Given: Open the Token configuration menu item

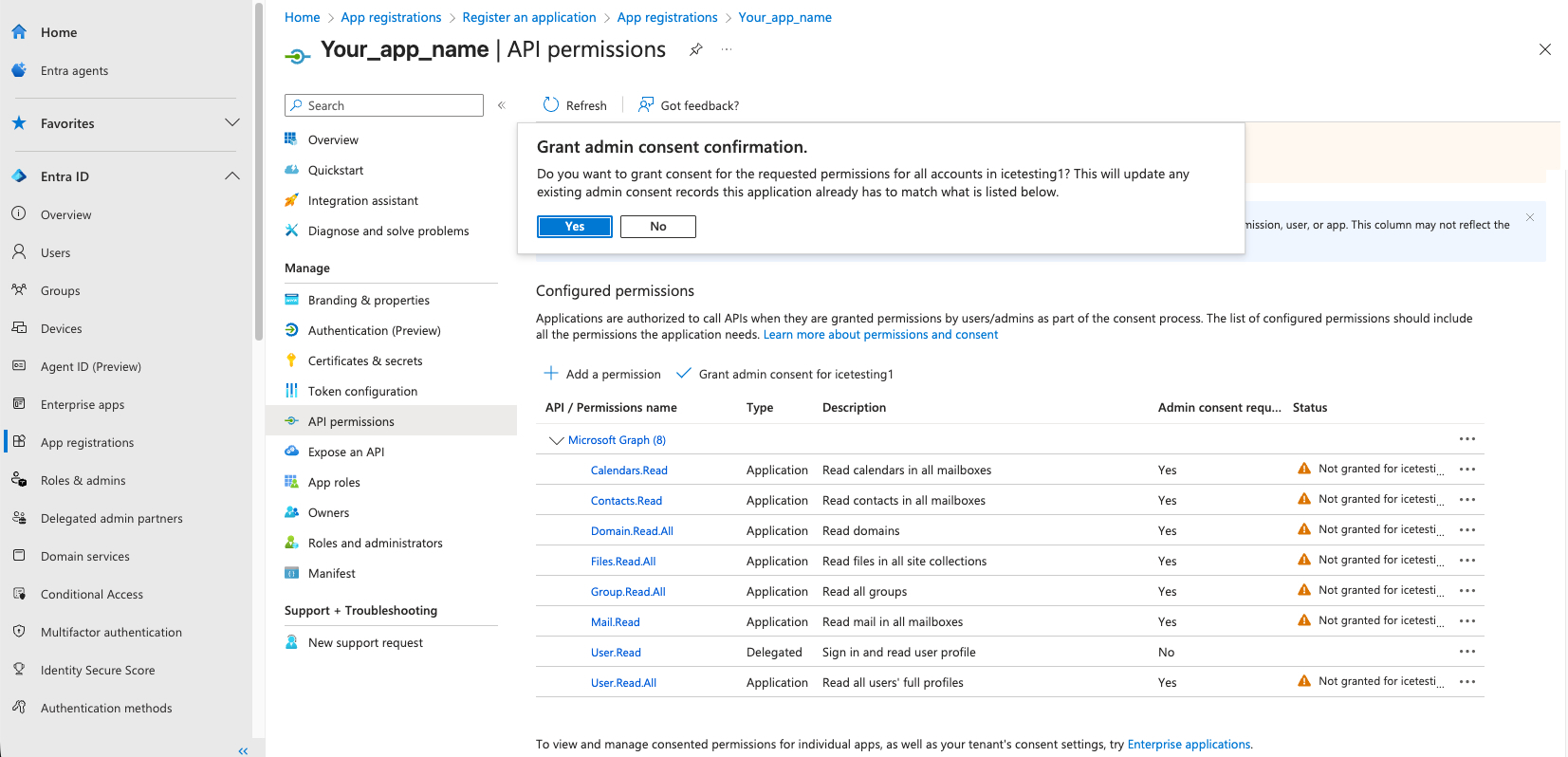Looking at the screenshot, I should point(362,391).
